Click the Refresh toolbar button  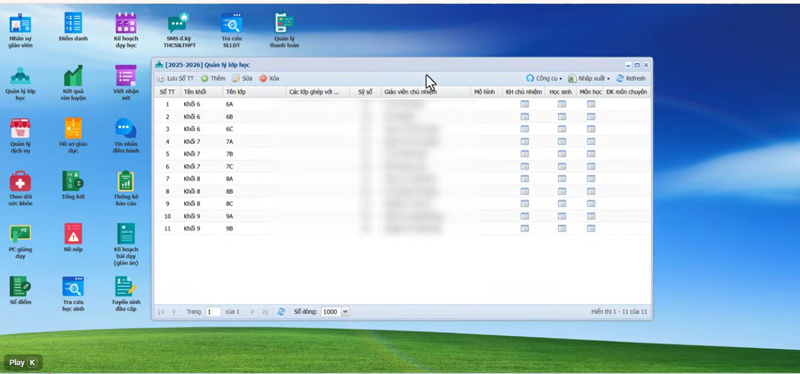[631, 79]
